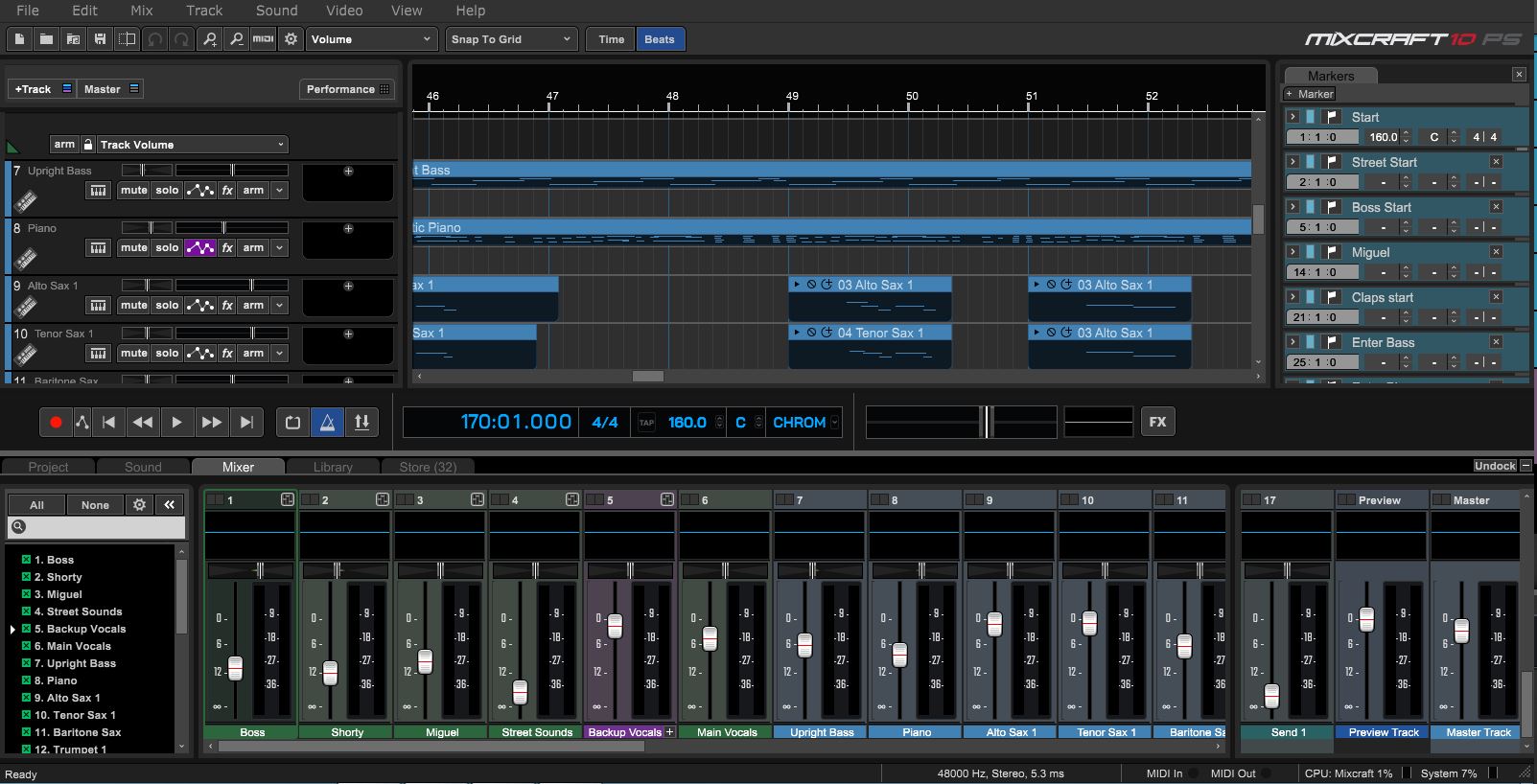Click the Alto Sax 1 mixer fader

click(x=994, y=624)
